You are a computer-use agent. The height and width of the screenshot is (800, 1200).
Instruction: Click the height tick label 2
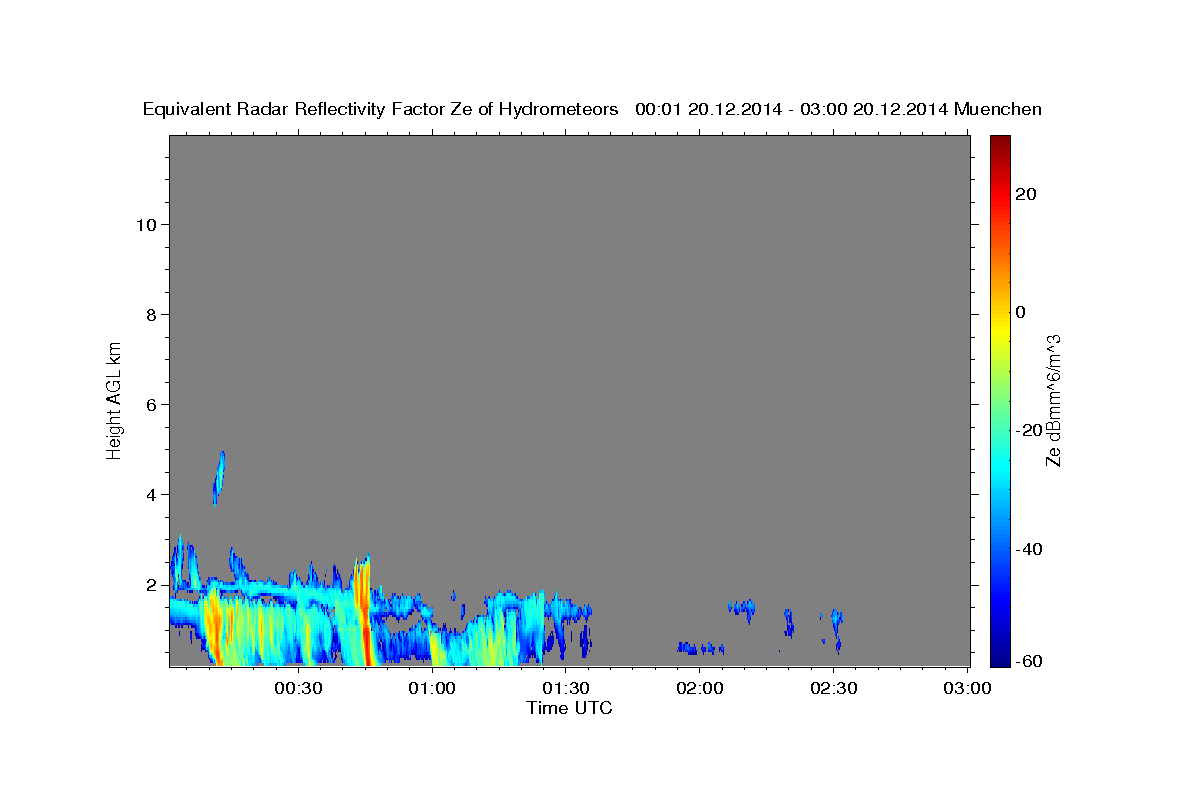tap(151, 585)
